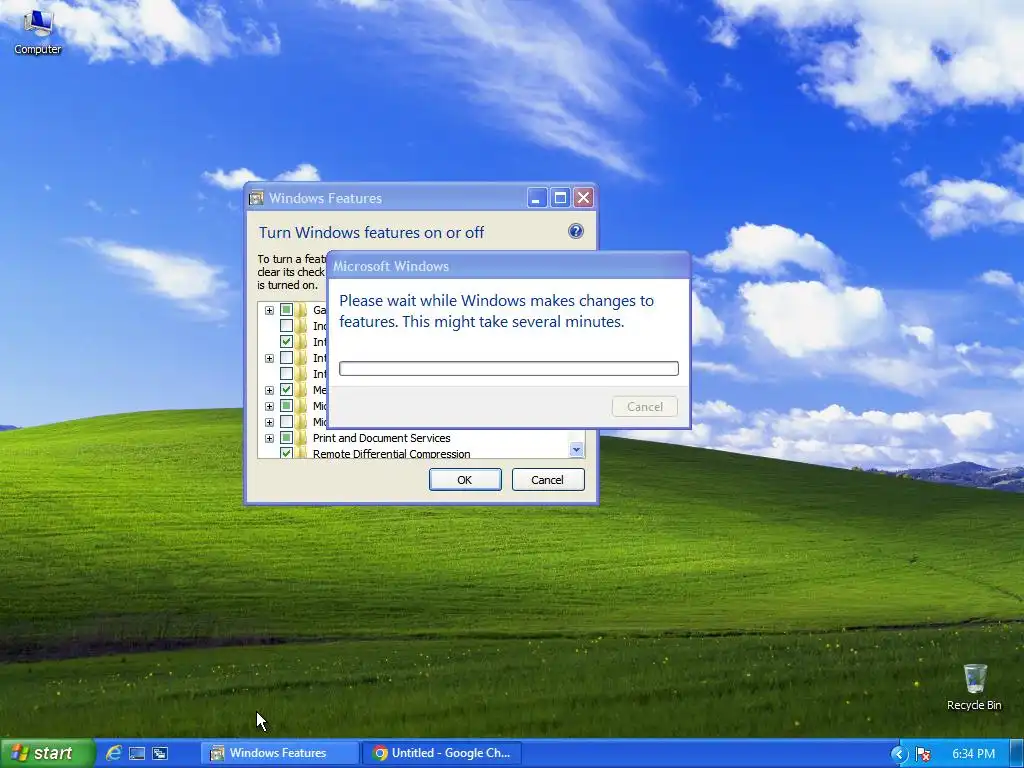Expand the Ga feature row
The height and width of the screenshot is (768, 1024).
point(269,310)
